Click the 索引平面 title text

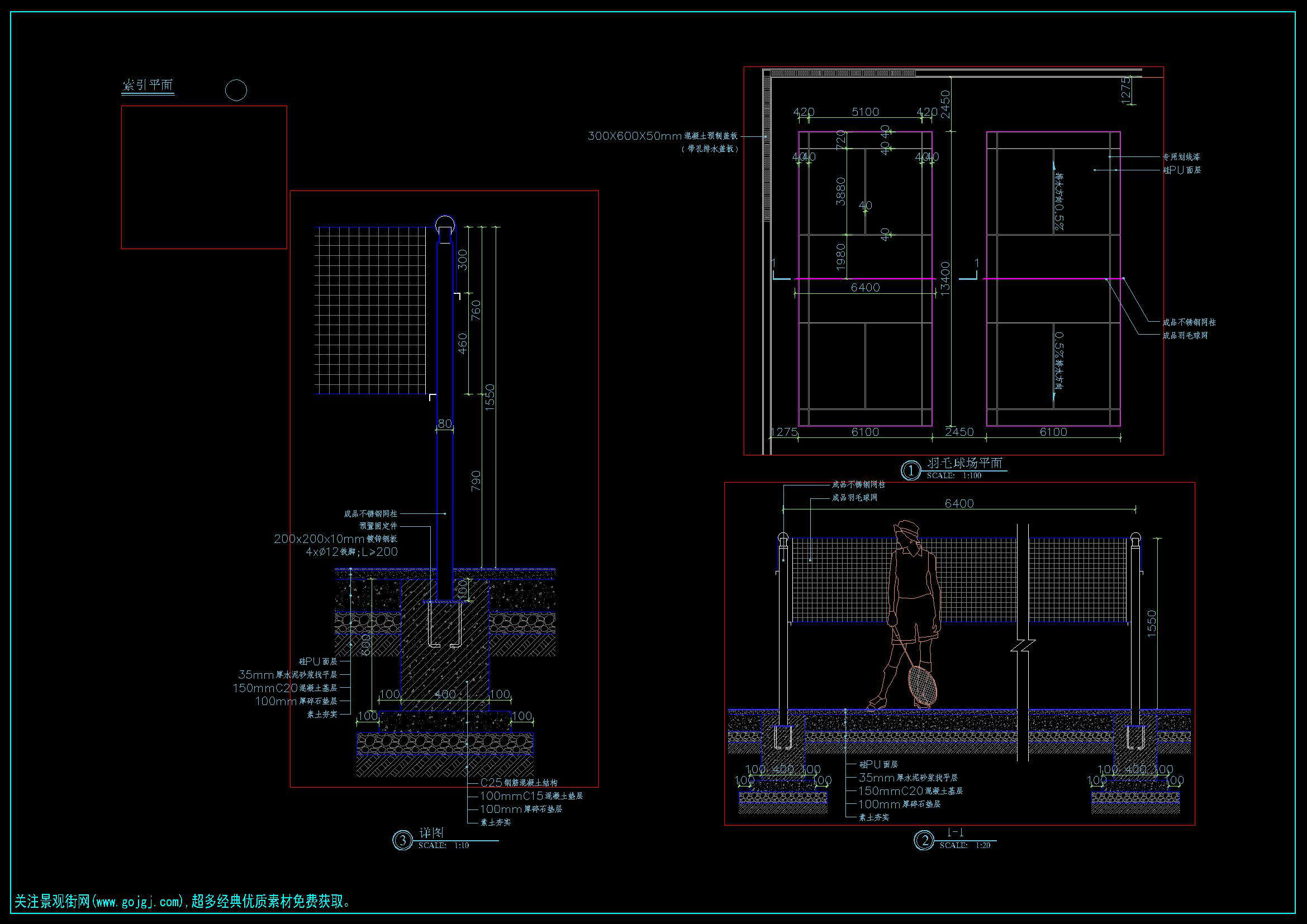click(148, 85)
